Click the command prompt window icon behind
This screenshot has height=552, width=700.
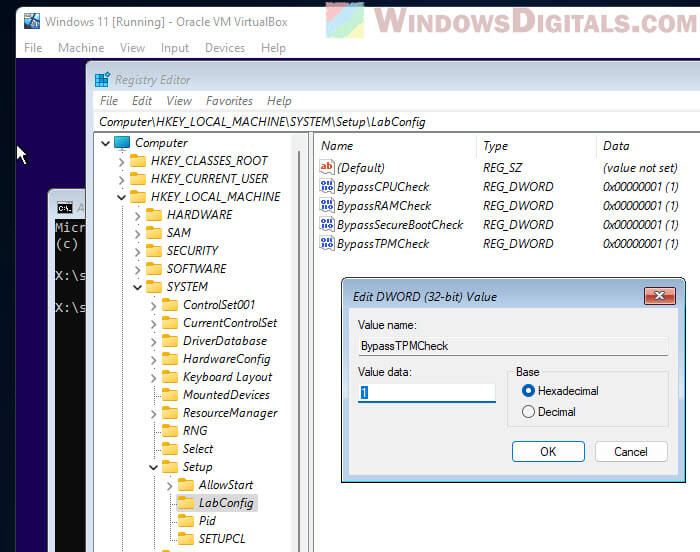[x=65, y=208]
